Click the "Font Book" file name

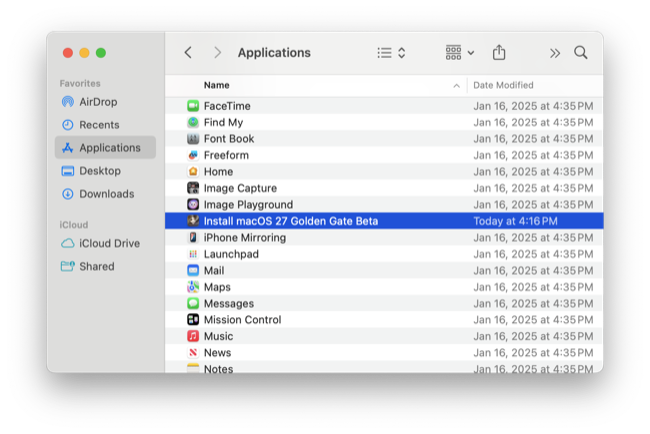tap(229, 139)
